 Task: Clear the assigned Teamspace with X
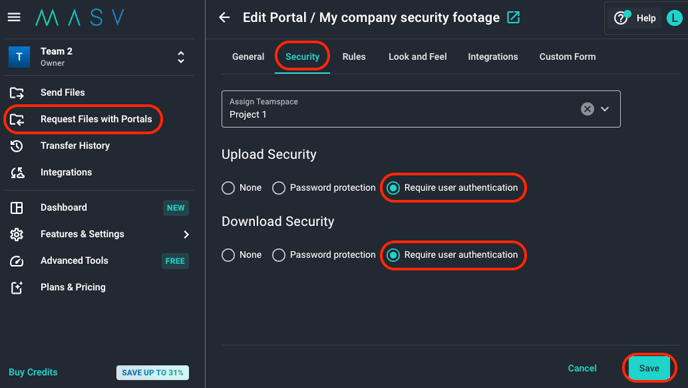[587, 109]
